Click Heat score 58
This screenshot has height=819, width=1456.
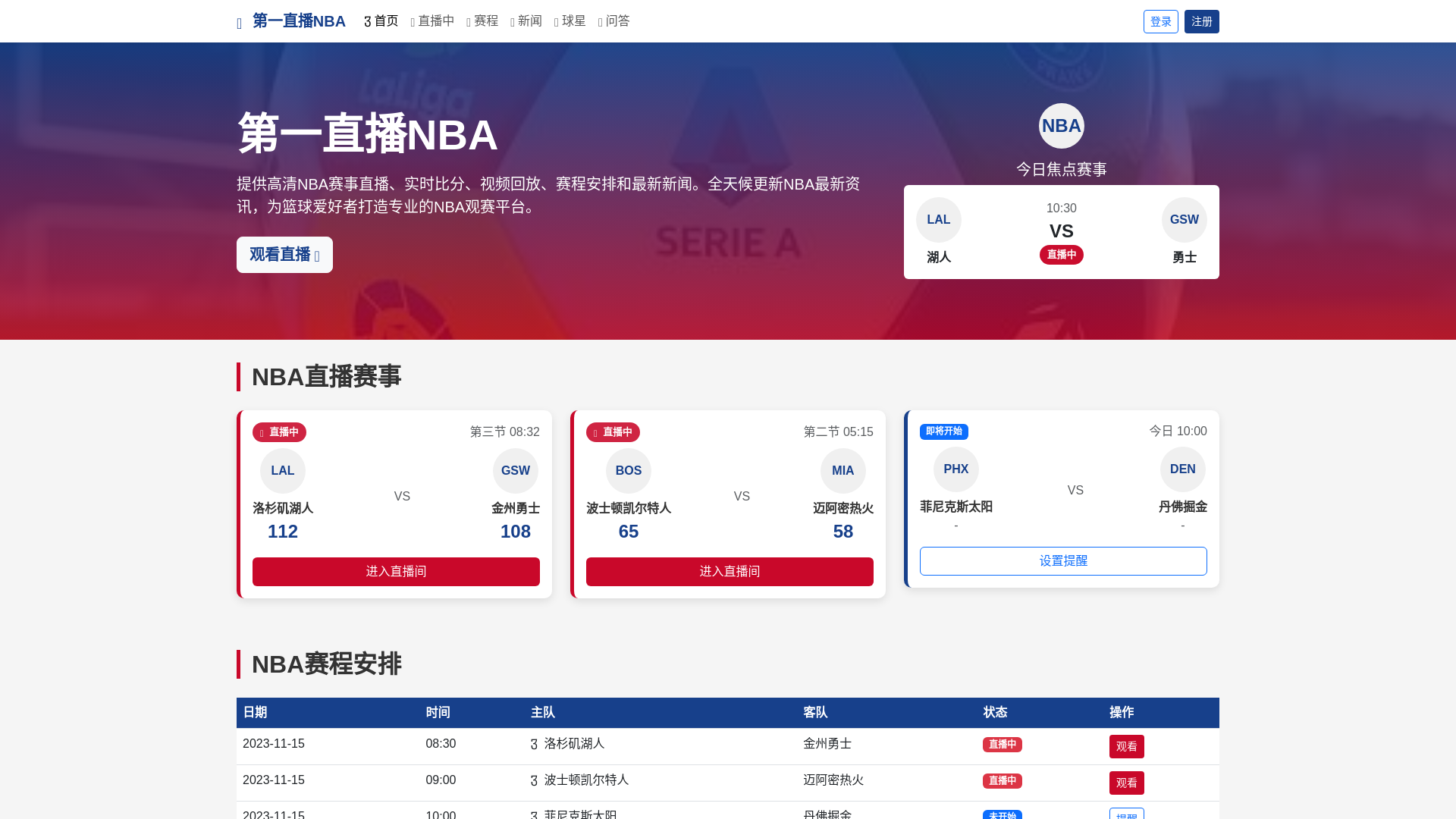tap(843, 532)
